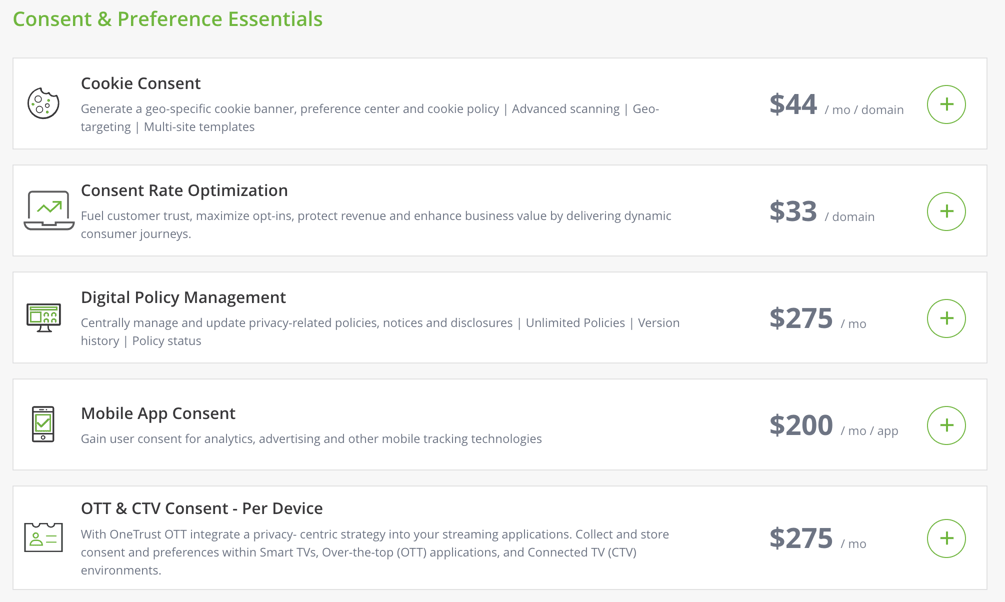Add Mobile App Consent with its plus button
1005x602 pixels.
pyautogui.click(x=946, y=425)
